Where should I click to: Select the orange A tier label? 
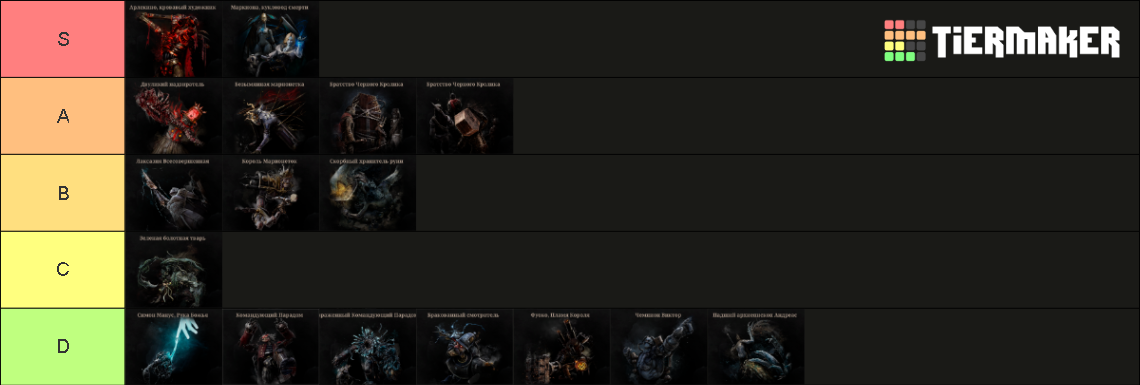pos(63,116)
